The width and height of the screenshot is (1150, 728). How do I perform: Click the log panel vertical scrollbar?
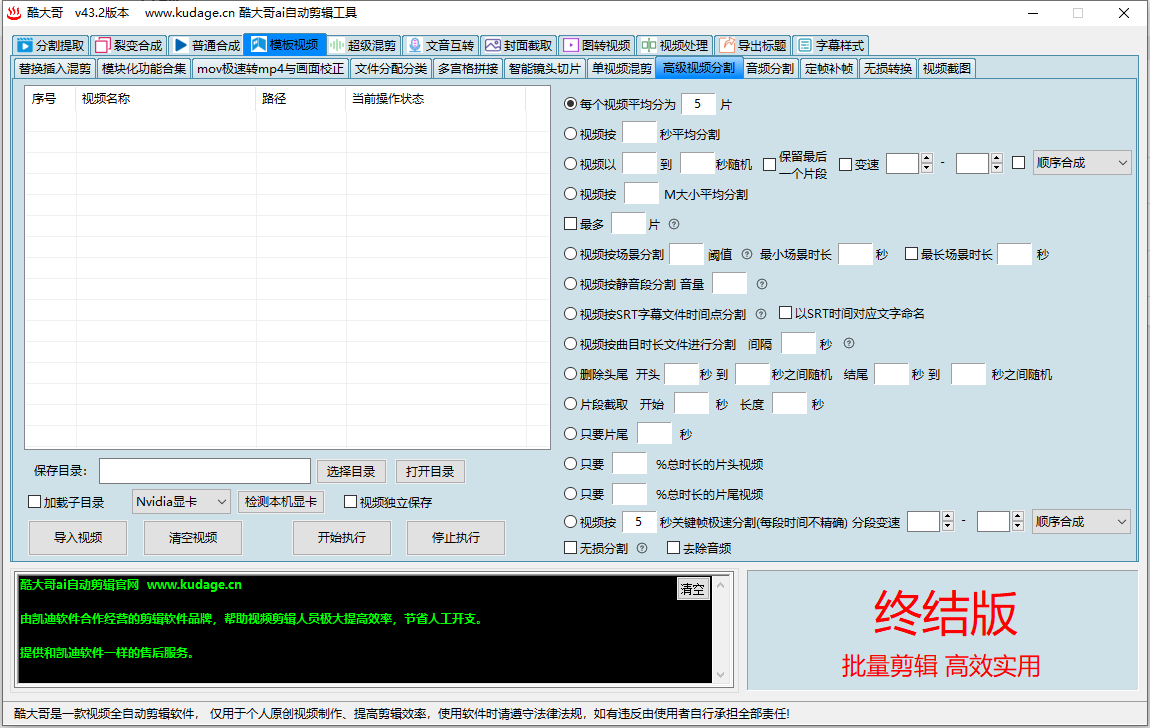[720, 629]
